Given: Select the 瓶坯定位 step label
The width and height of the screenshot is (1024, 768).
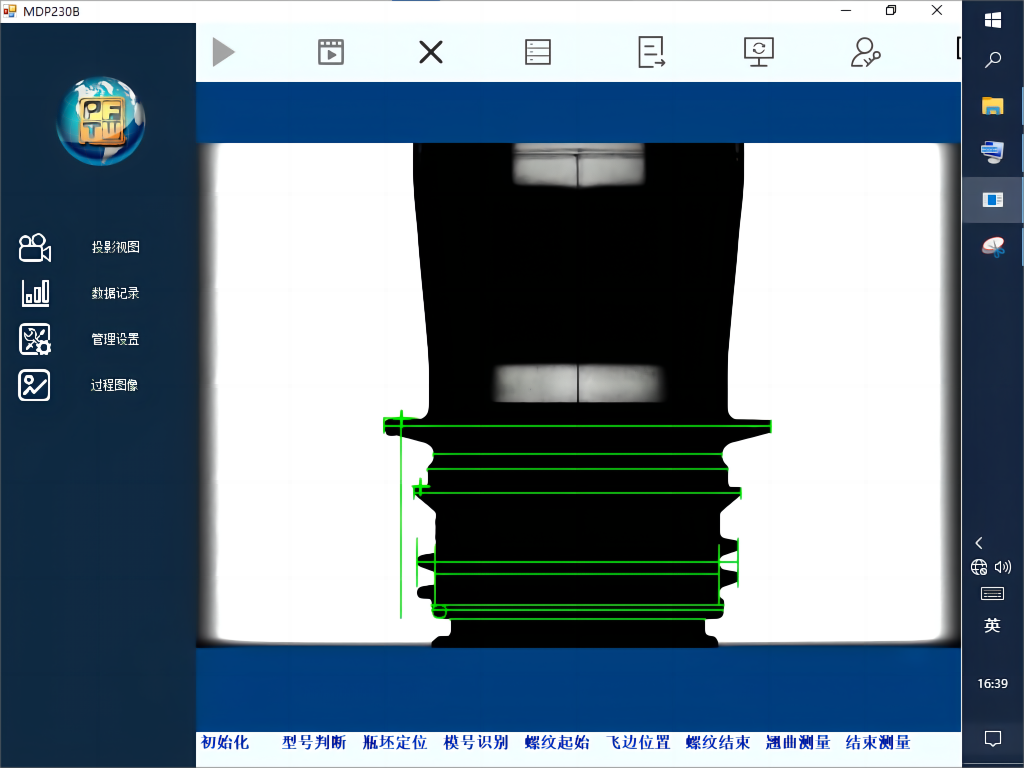Looking at the screenshot, I should tap(395, 742).
